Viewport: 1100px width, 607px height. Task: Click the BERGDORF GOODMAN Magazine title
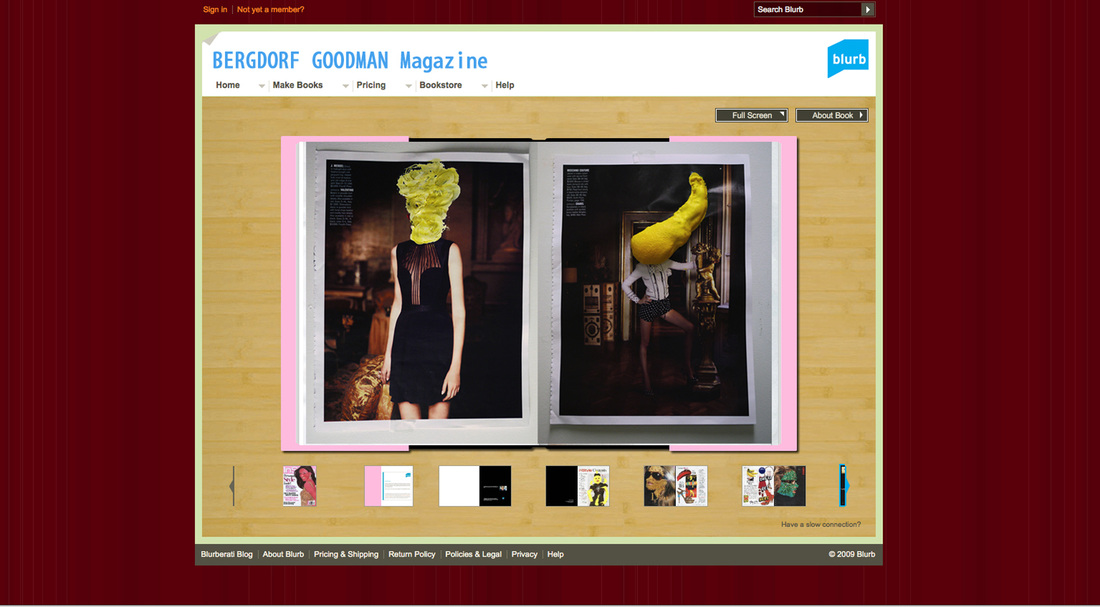[x=349, y=61]
